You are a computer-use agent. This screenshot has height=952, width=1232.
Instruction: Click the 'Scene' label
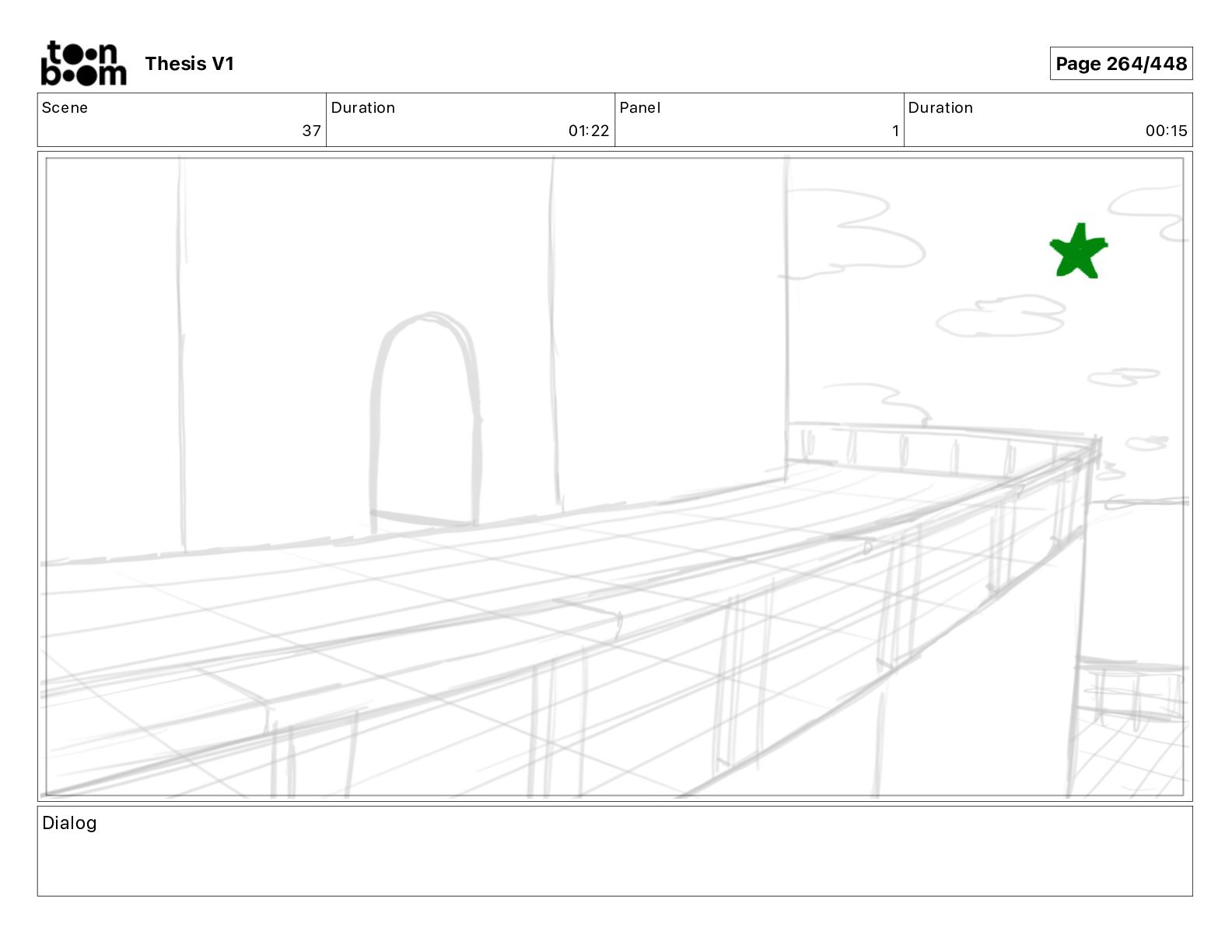click(x=65, y=107)
